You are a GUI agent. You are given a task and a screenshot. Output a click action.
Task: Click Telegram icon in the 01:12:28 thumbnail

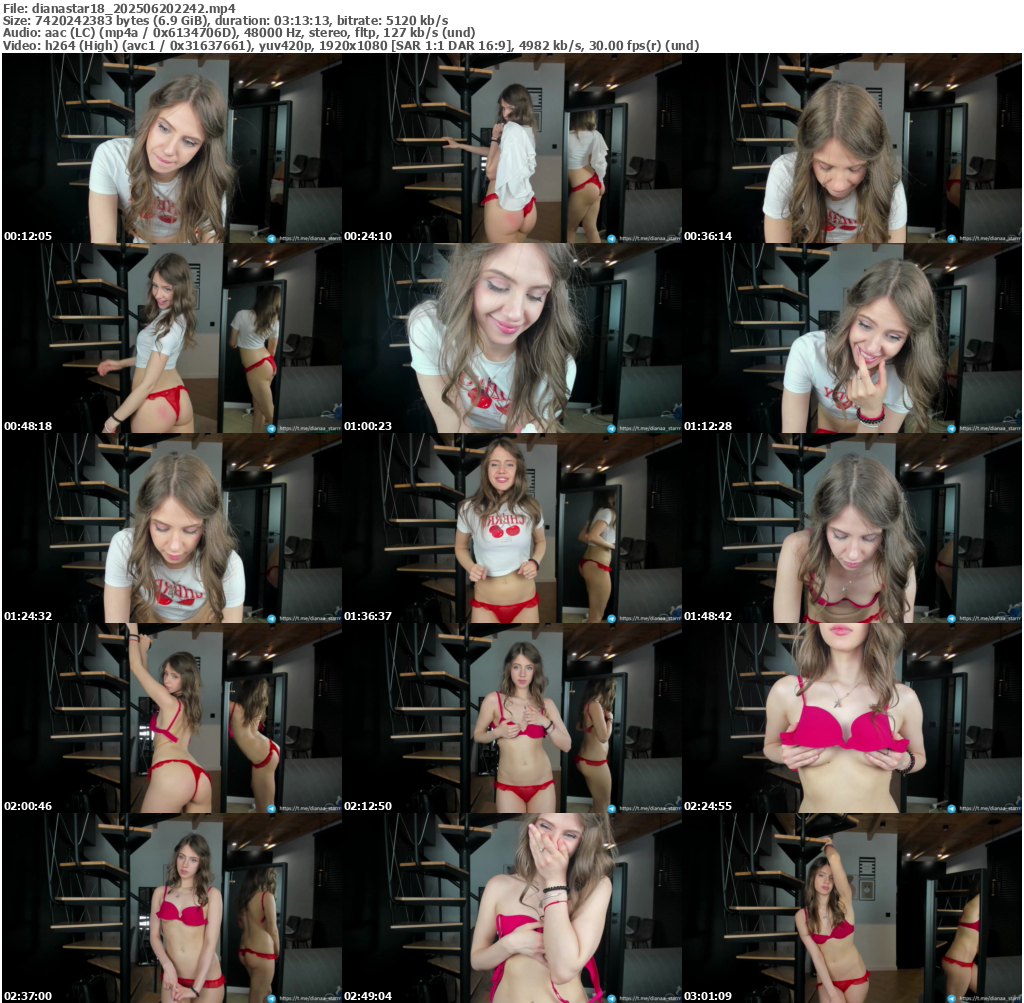point(951,428)
